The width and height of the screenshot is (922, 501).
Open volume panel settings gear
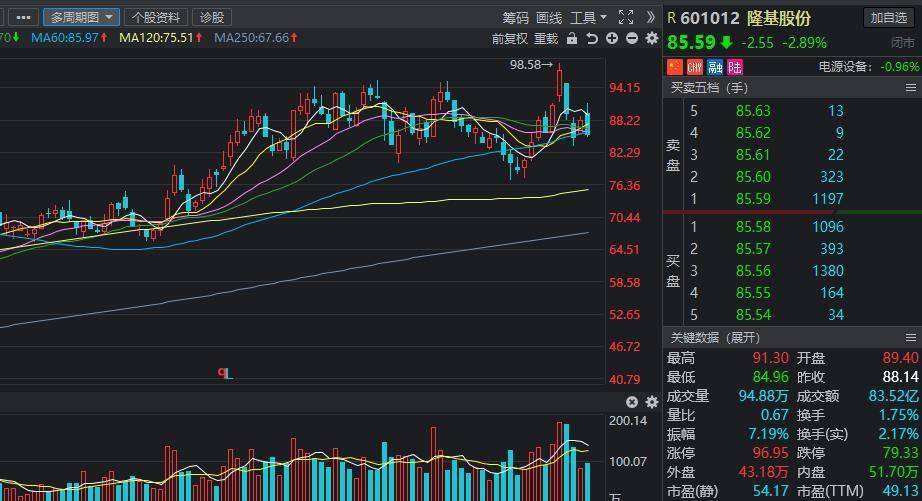coord(652,402)
